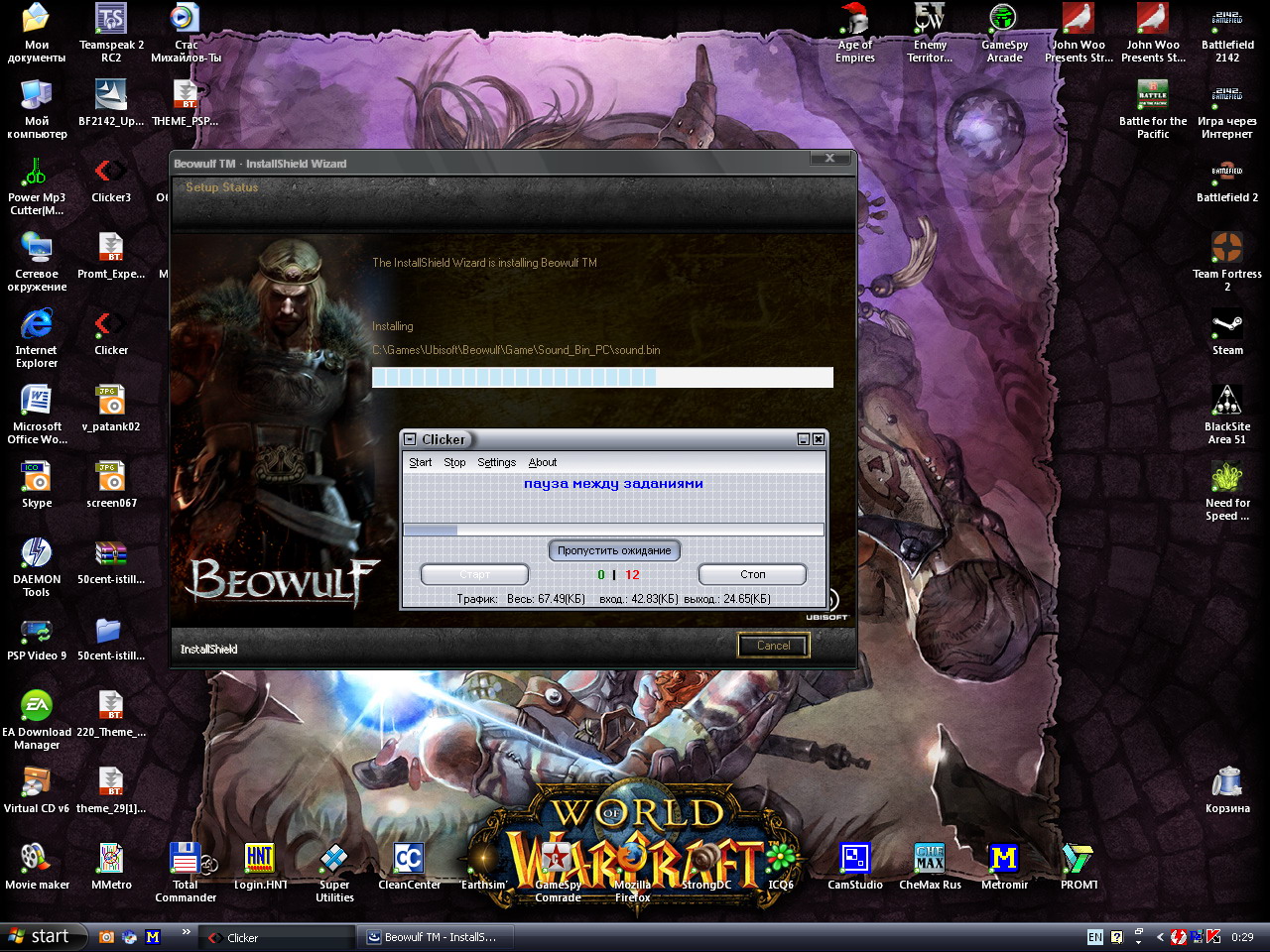Open the Steam desktop icon

[x=1226, y=327]
